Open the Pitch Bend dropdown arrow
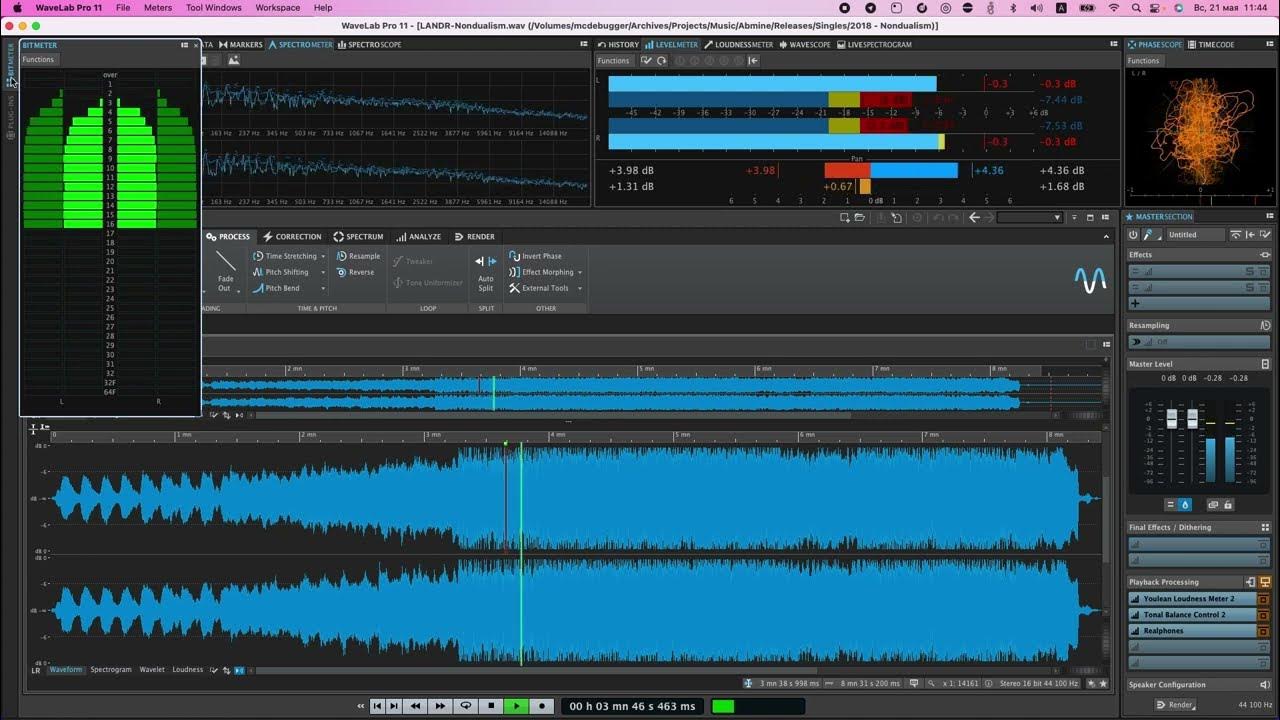This screenshot has width=1280, height=720. [323, 289]
